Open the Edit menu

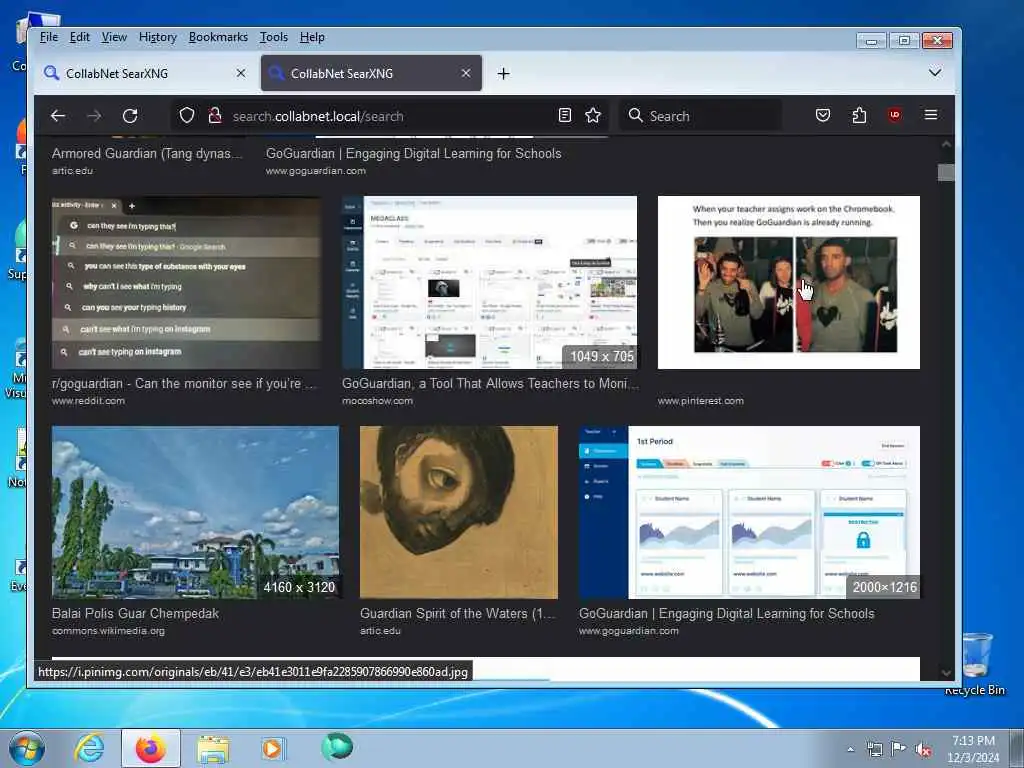tap(80, 37)
